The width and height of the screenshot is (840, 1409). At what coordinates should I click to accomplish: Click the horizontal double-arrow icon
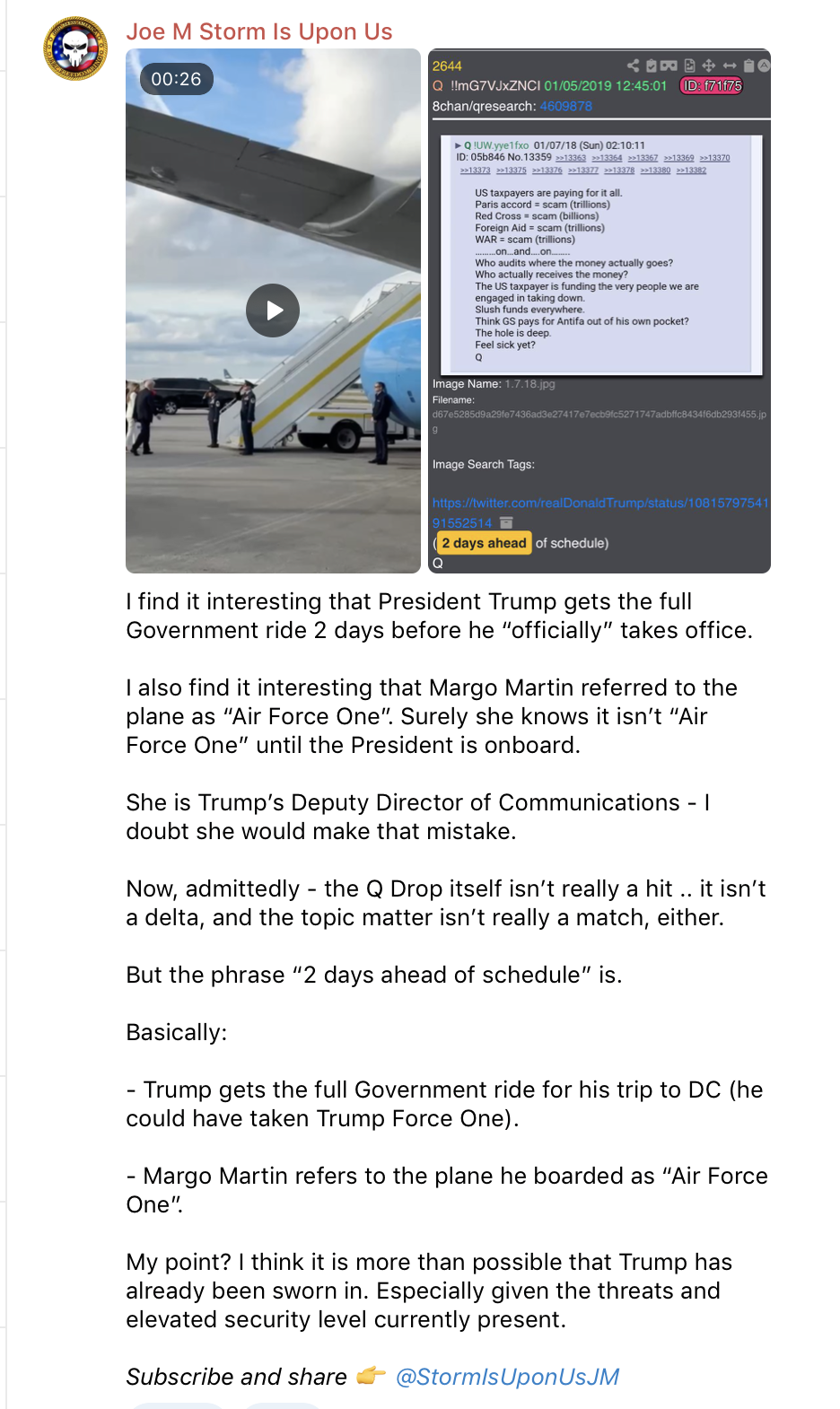(730, 66)
